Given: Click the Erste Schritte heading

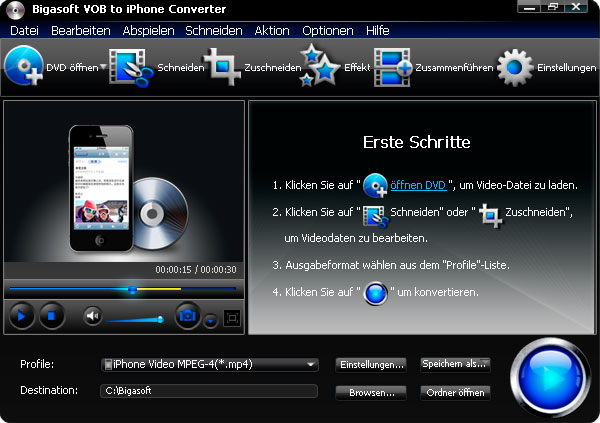Looking at the screenshot, I should [416, 142].
